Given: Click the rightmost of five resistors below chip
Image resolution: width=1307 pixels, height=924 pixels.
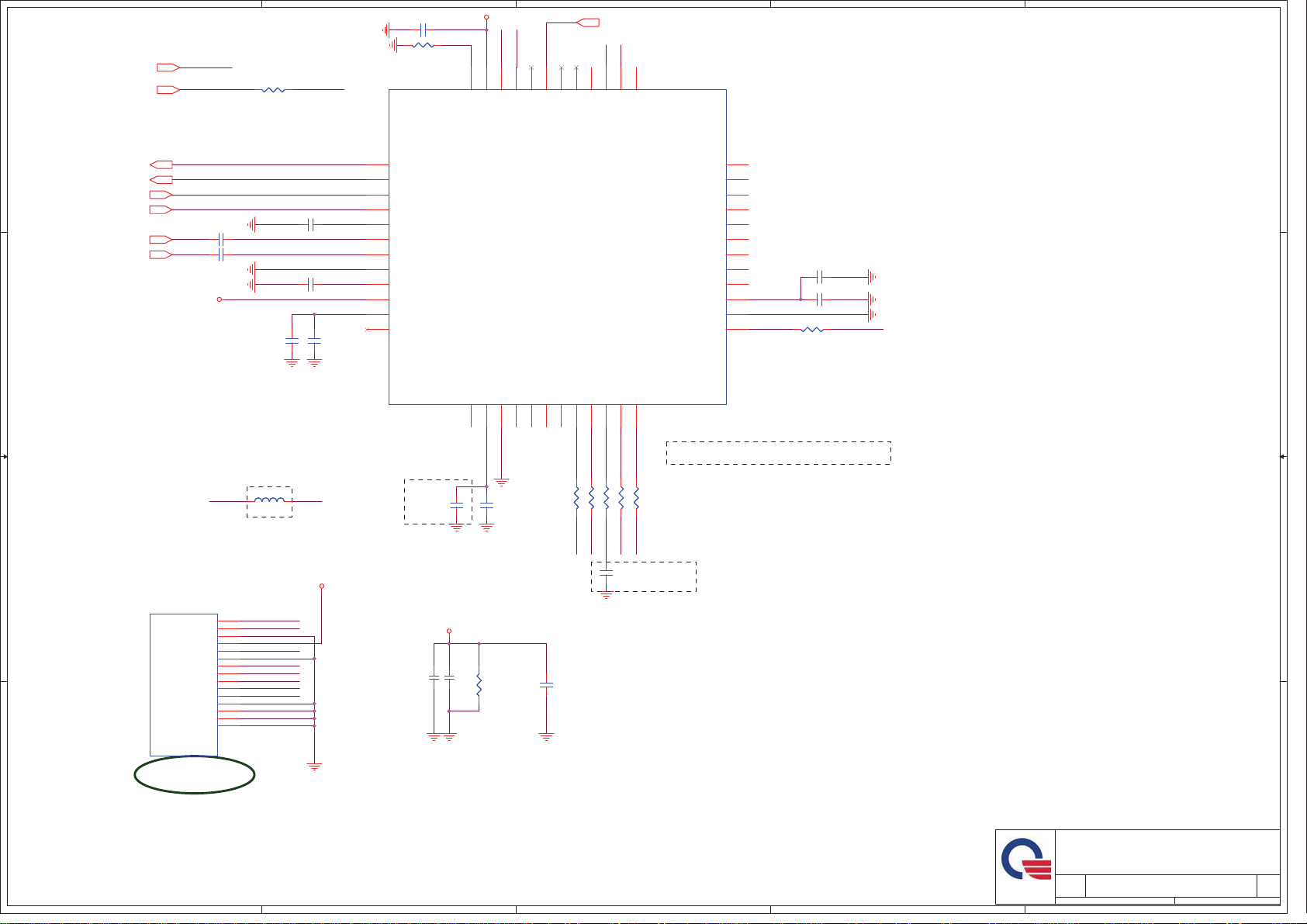Looking at the screenshot, I should pos(636,498).
